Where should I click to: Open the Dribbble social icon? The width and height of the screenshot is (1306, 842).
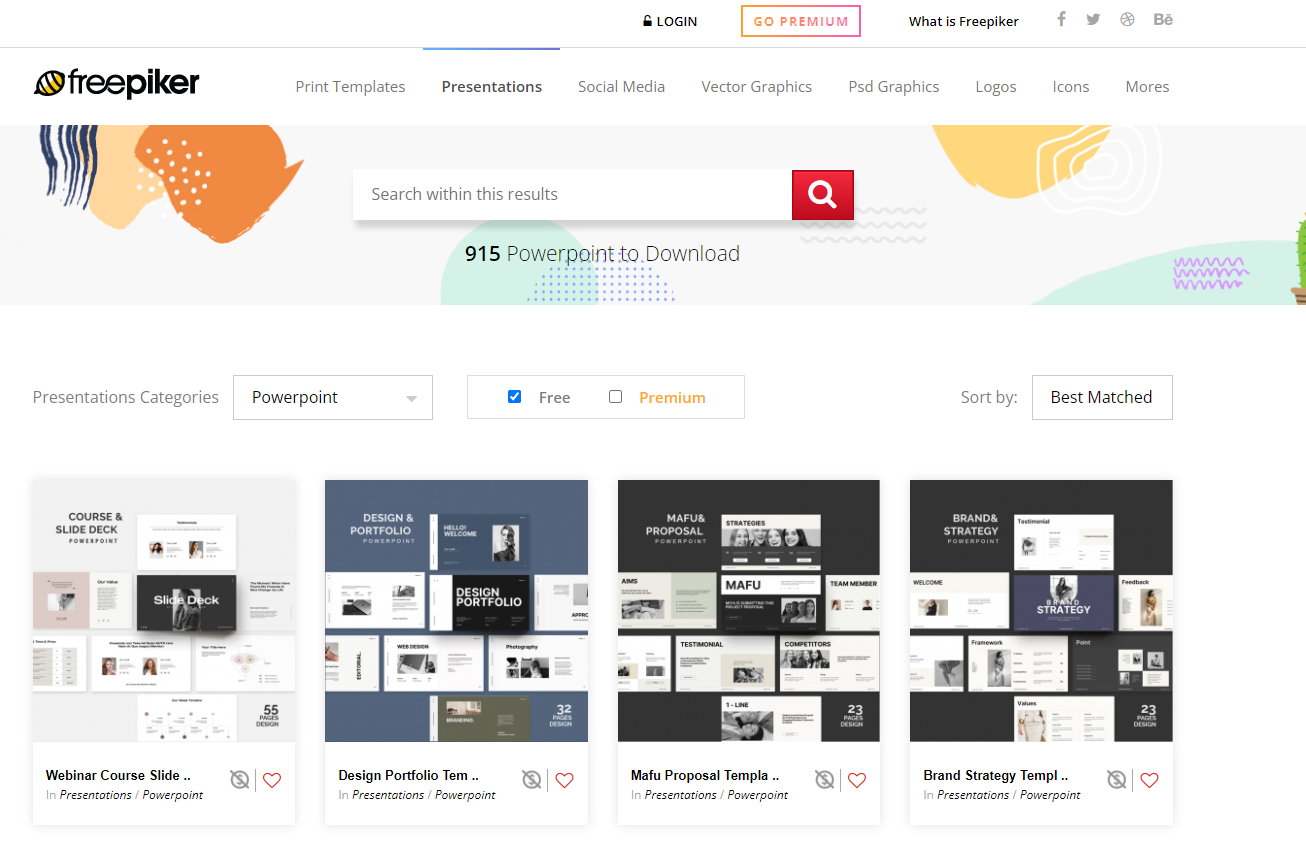pyautogui.click(x=1127, y=19)
